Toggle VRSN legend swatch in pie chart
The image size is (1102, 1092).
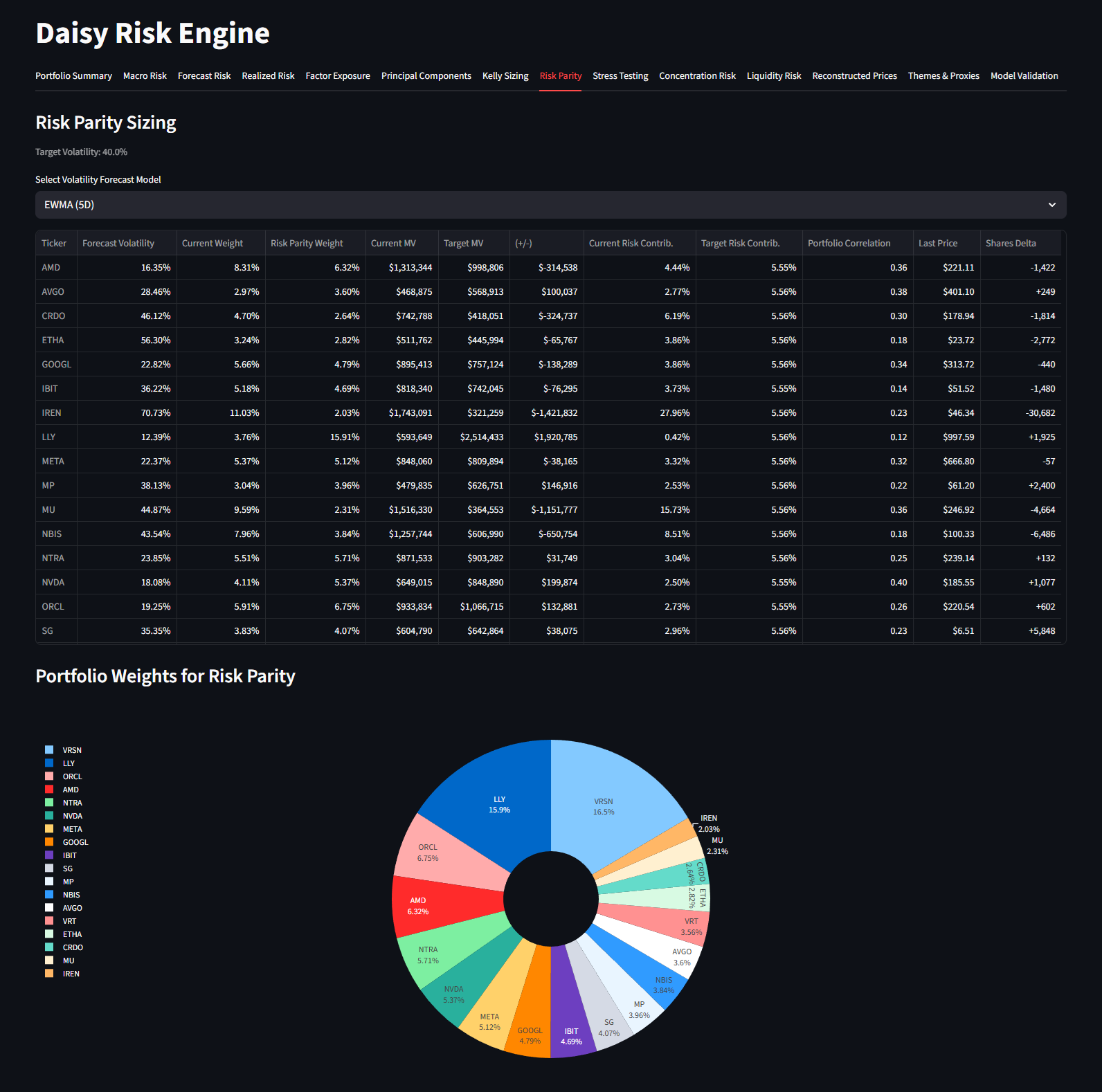pos(49,750)
